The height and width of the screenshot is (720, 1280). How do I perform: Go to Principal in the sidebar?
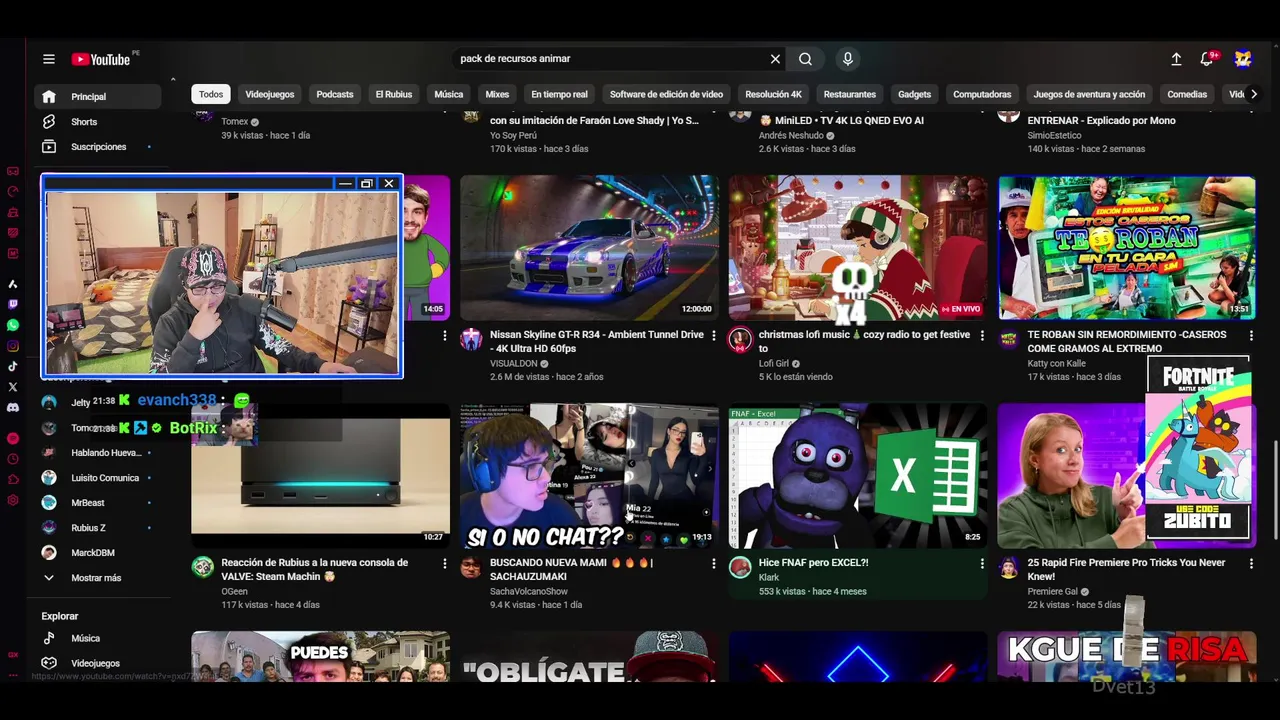coord(98,97)
